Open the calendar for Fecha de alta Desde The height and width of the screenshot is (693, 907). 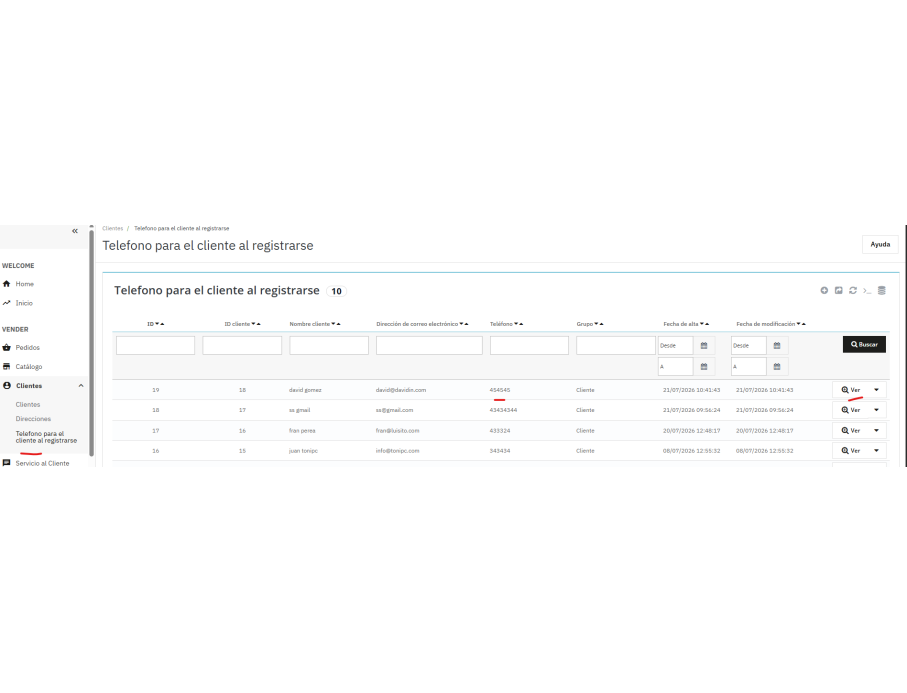point(704,345)
